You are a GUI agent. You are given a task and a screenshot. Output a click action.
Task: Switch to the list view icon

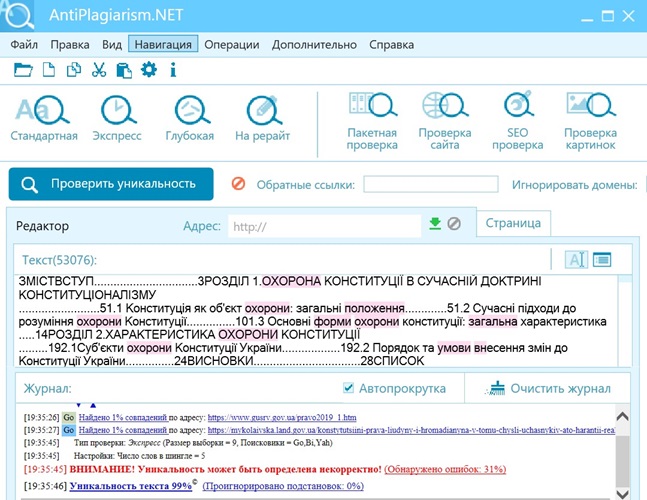click(x=602, y=259)
